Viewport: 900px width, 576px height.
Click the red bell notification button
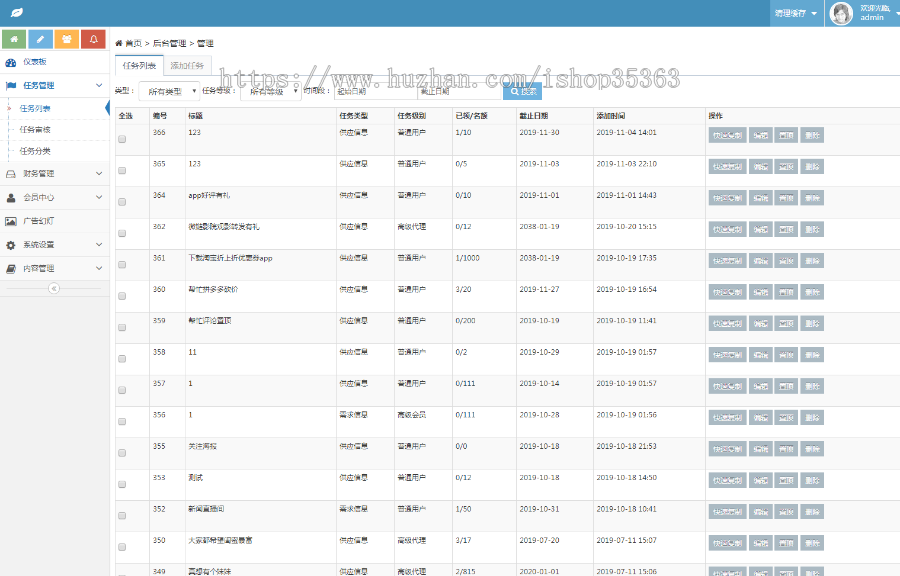coord(93,40)
